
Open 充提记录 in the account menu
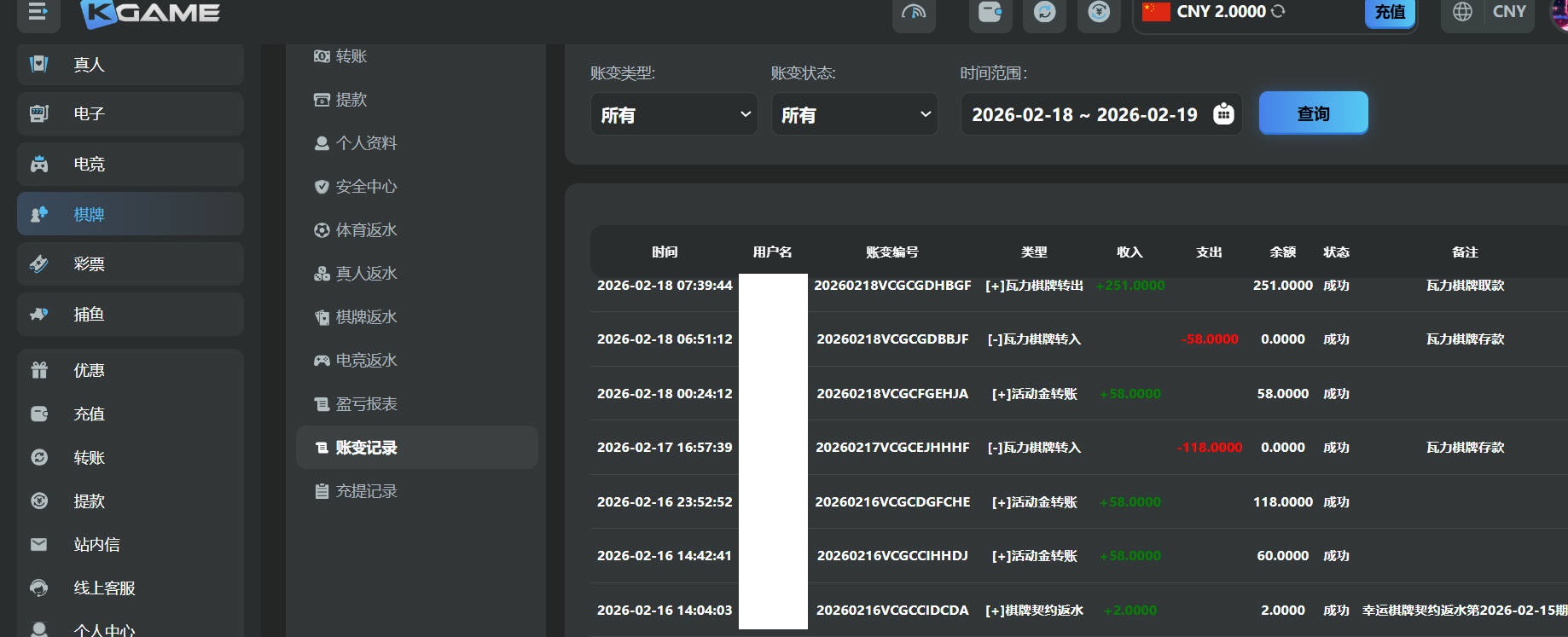pos(366,491)
